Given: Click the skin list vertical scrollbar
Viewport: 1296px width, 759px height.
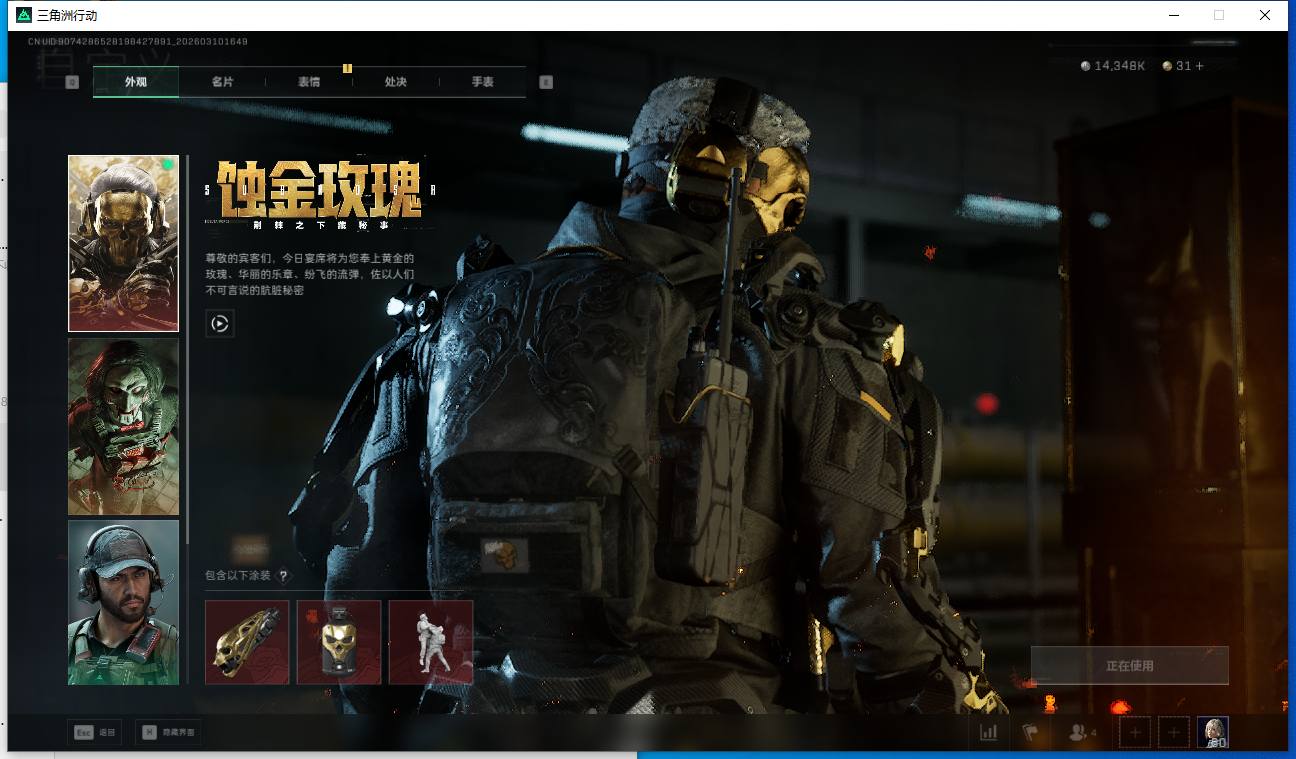Looking at the screenshot, I should [x=188, y=350].
